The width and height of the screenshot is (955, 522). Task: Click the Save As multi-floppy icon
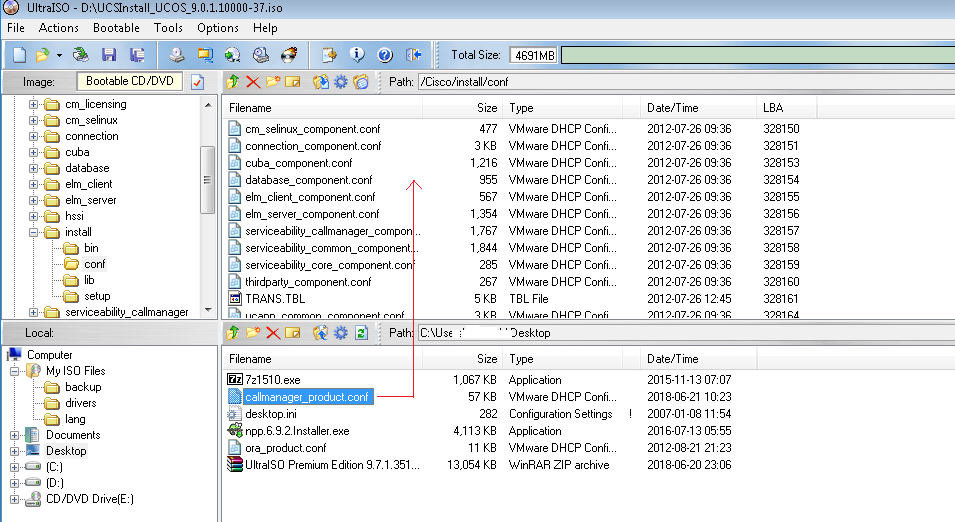pyautogui.click(x=138, y=55)
